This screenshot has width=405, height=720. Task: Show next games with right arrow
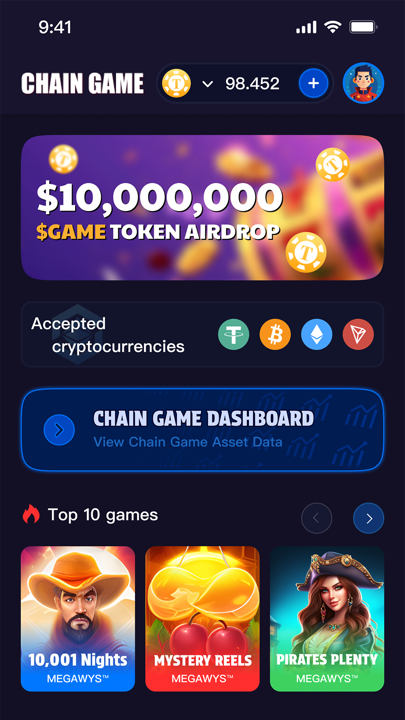(368, 518)
